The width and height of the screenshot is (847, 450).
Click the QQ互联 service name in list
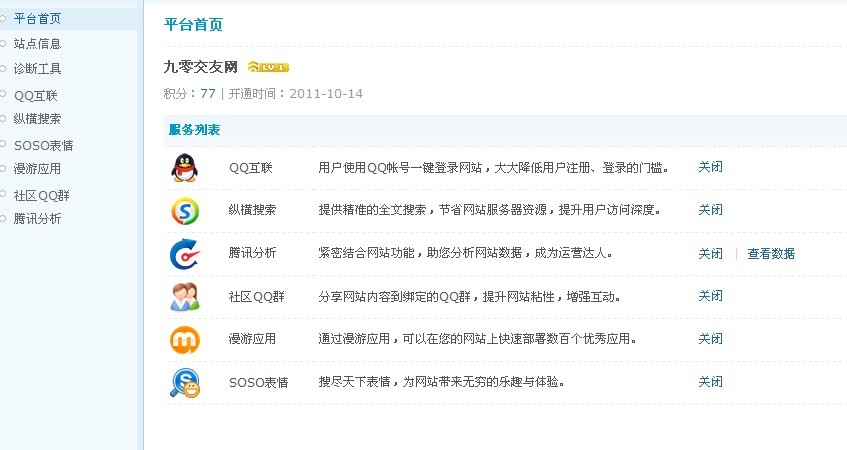click(x=251, y=167)
